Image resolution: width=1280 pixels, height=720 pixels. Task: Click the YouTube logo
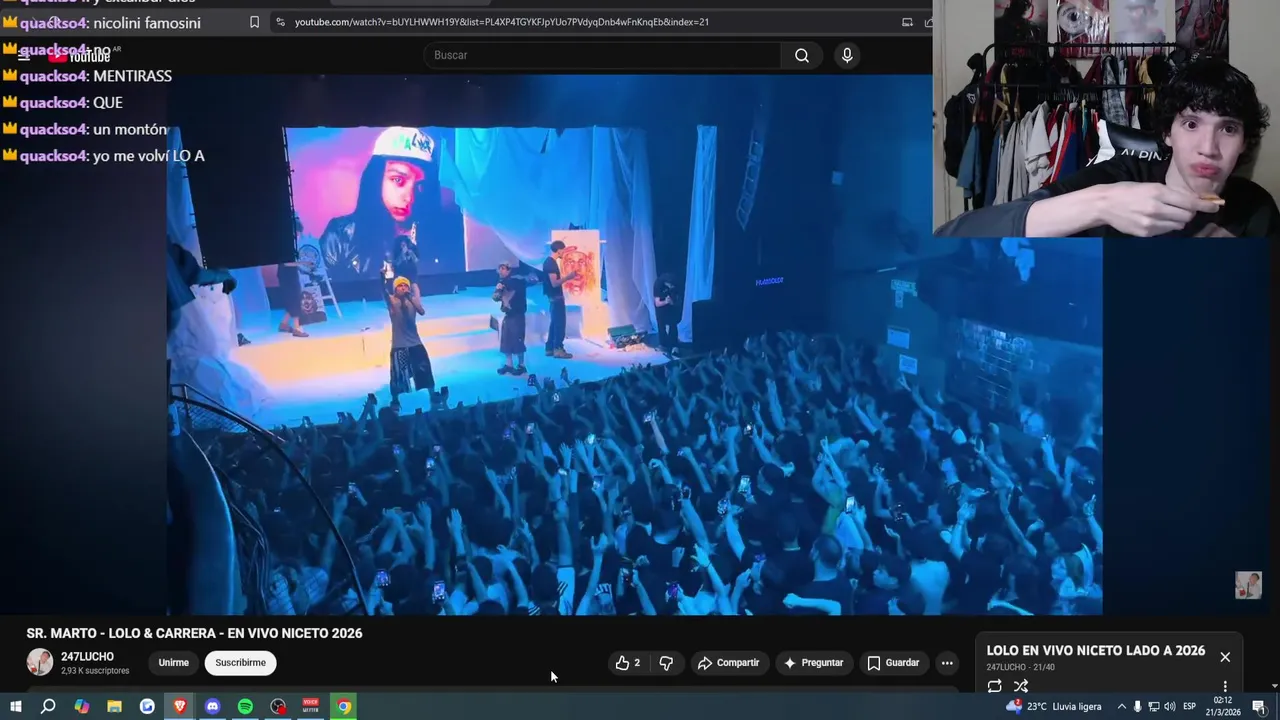pos(80,56)
